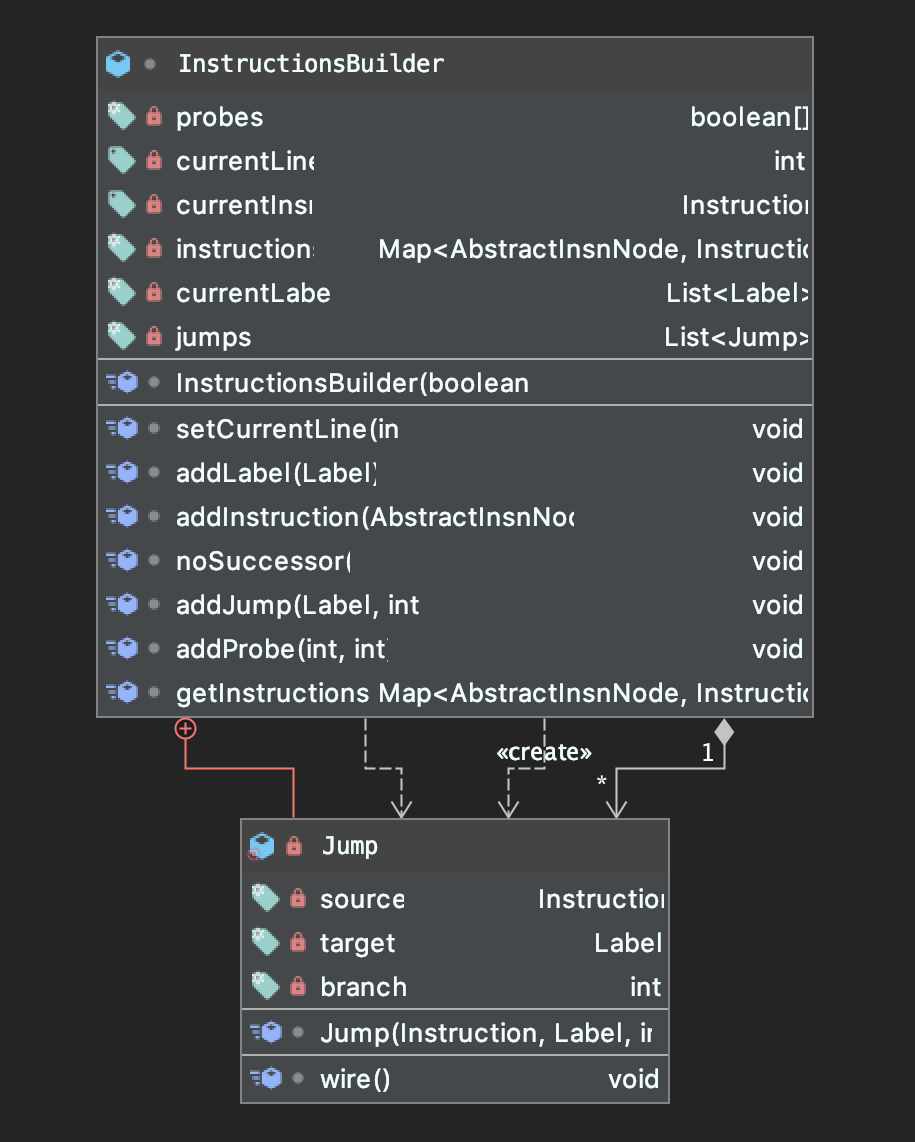Click the InstructionsBuilder class icon
This screenshot has width=915, height=1142.
[118, 64]
